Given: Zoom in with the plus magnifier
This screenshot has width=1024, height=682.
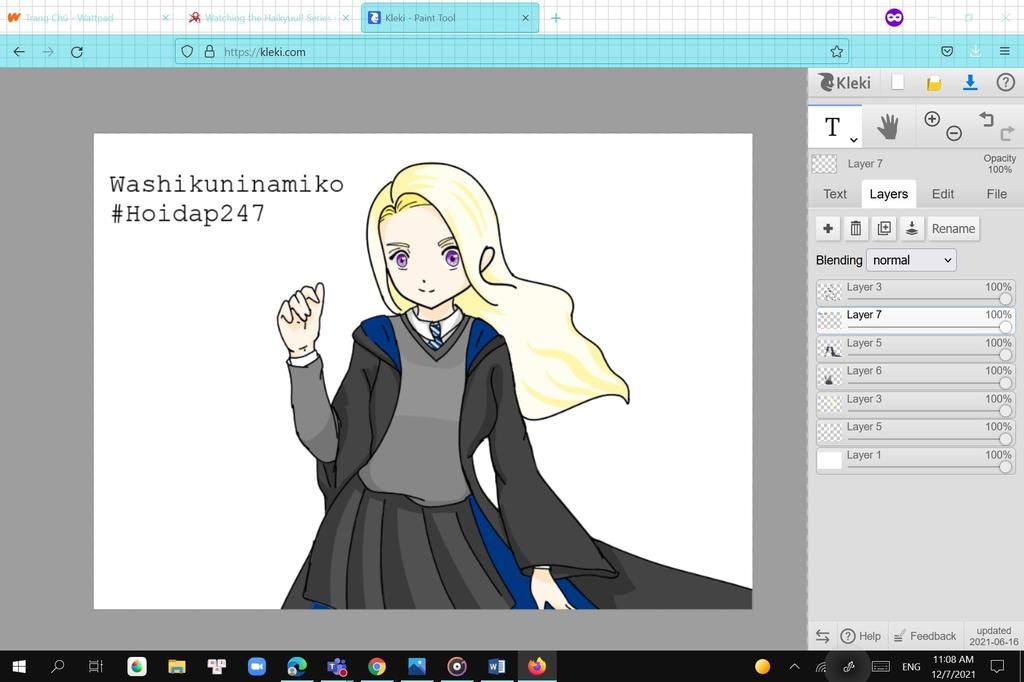Looking at the screenshot, I should tap(932, 119).
